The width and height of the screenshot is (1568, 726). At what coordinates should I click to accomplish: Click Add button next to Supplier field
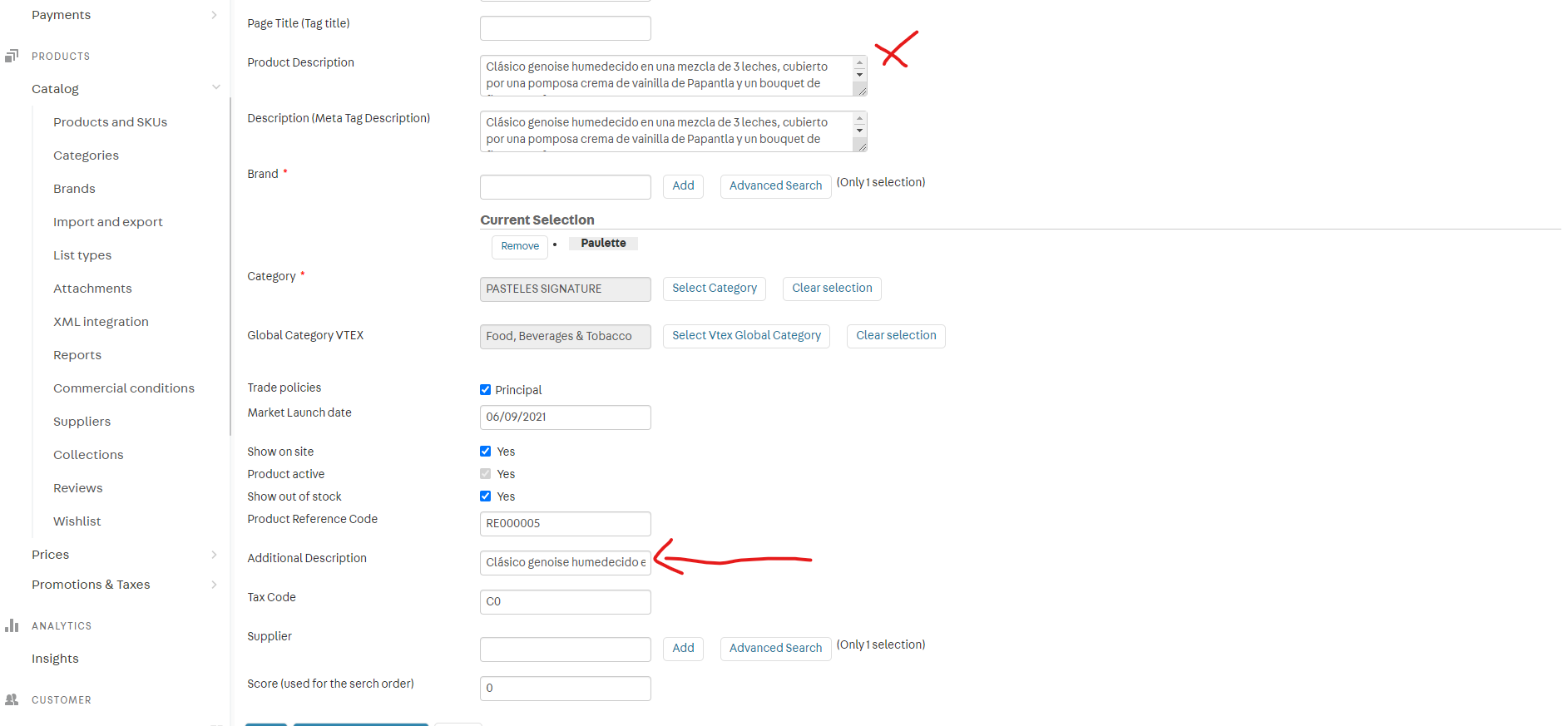coord(683,648)
